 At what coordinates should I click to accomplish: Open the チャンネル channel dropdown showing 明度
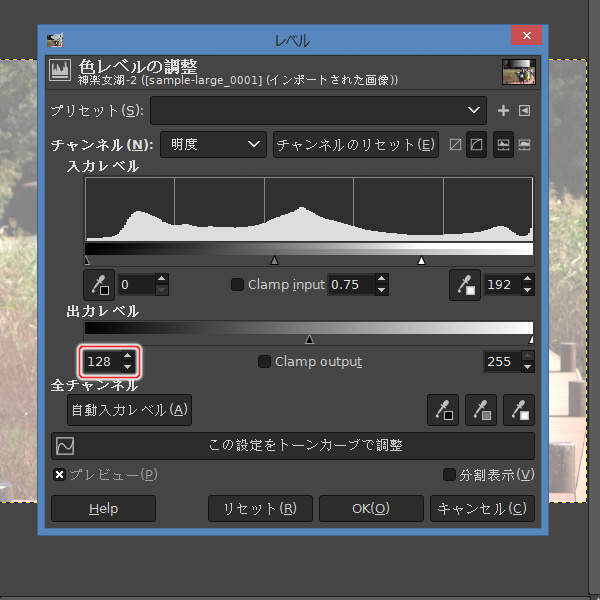[213, 145]
